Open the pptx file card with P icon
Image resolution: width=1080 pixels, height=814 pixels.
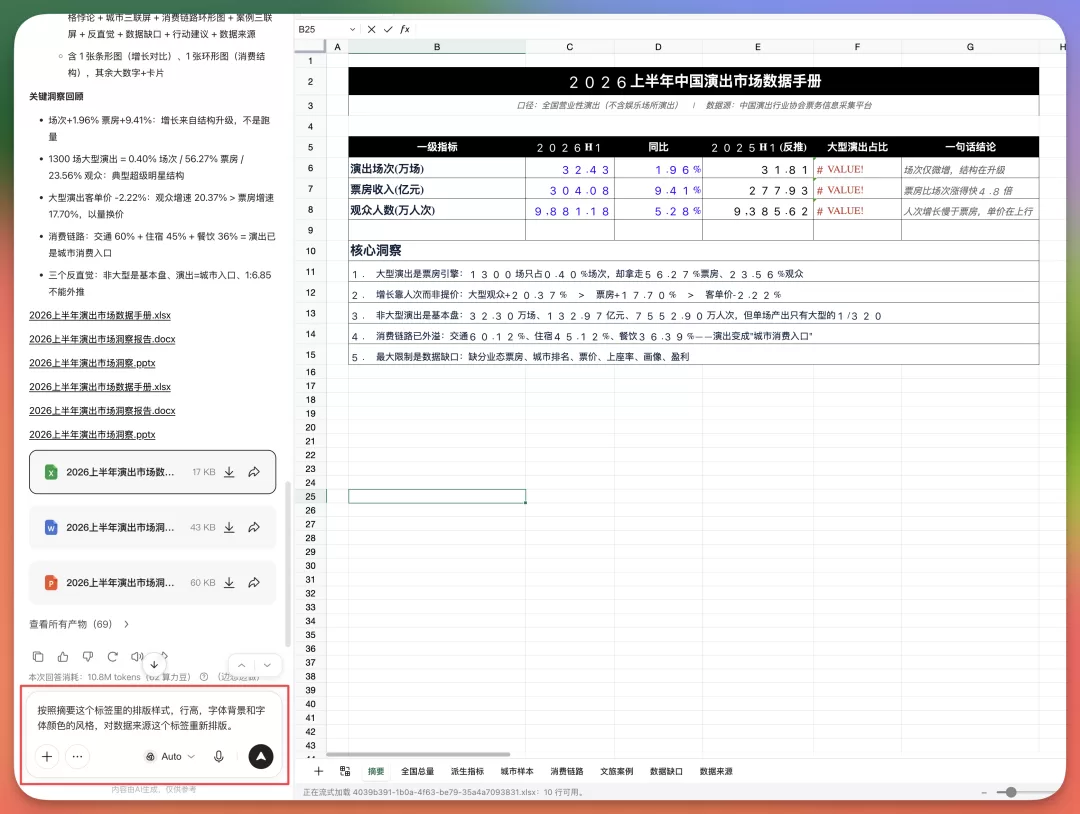click(152, 582)
